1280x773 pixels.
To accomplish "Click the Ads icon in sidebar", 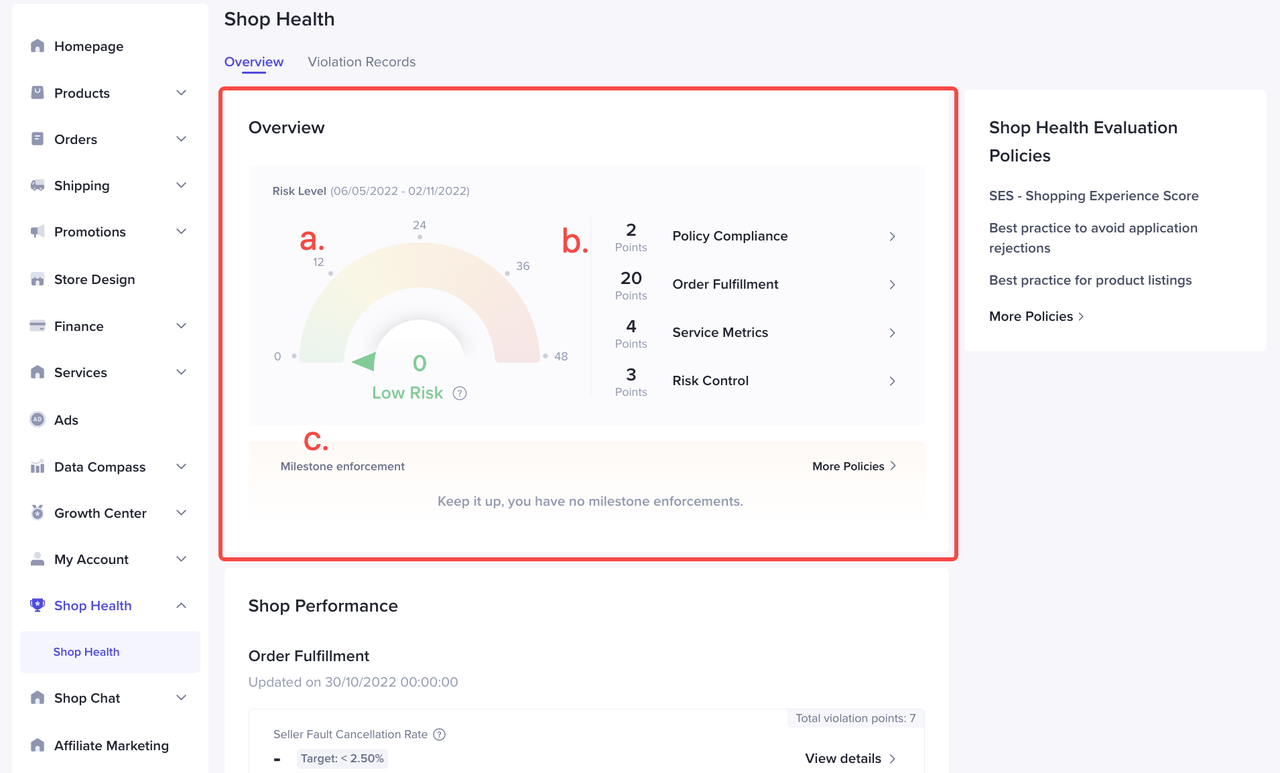I will pos(38,420).
